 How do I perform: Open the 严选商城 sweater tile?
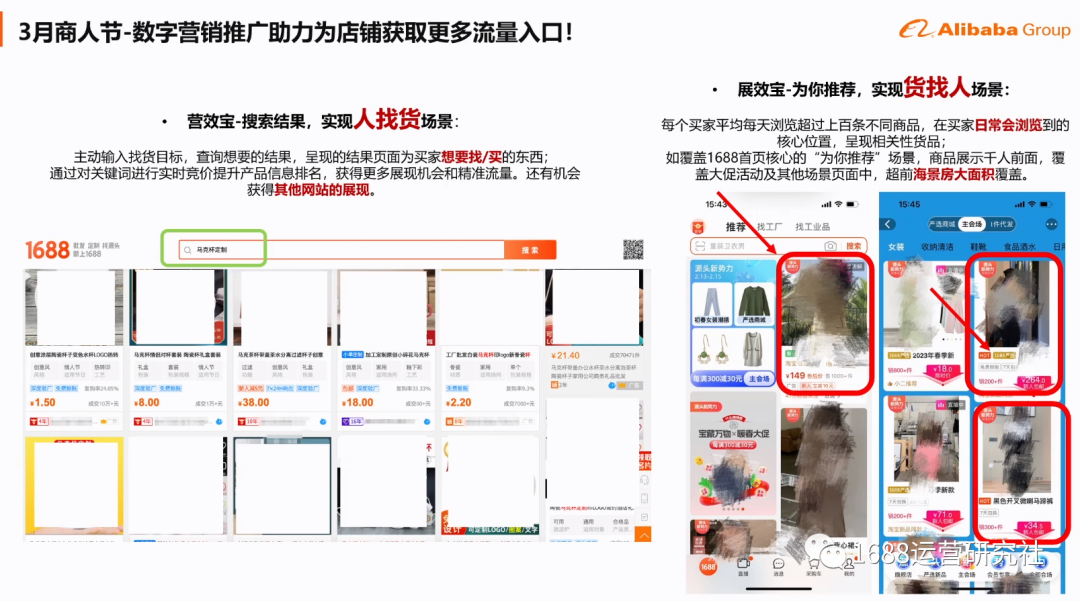[754, 304]
